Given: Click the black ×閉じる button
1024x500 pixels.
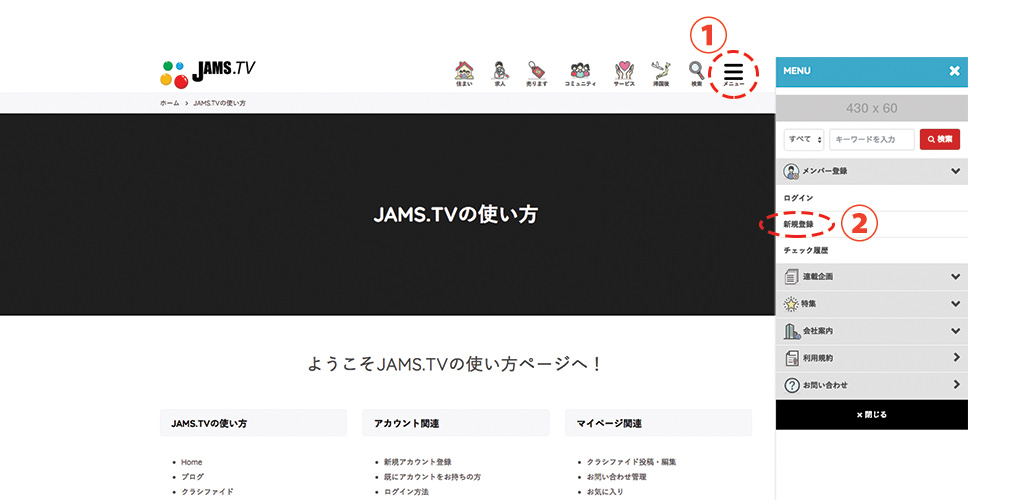Looking at the screenshot, I should 871,414.
